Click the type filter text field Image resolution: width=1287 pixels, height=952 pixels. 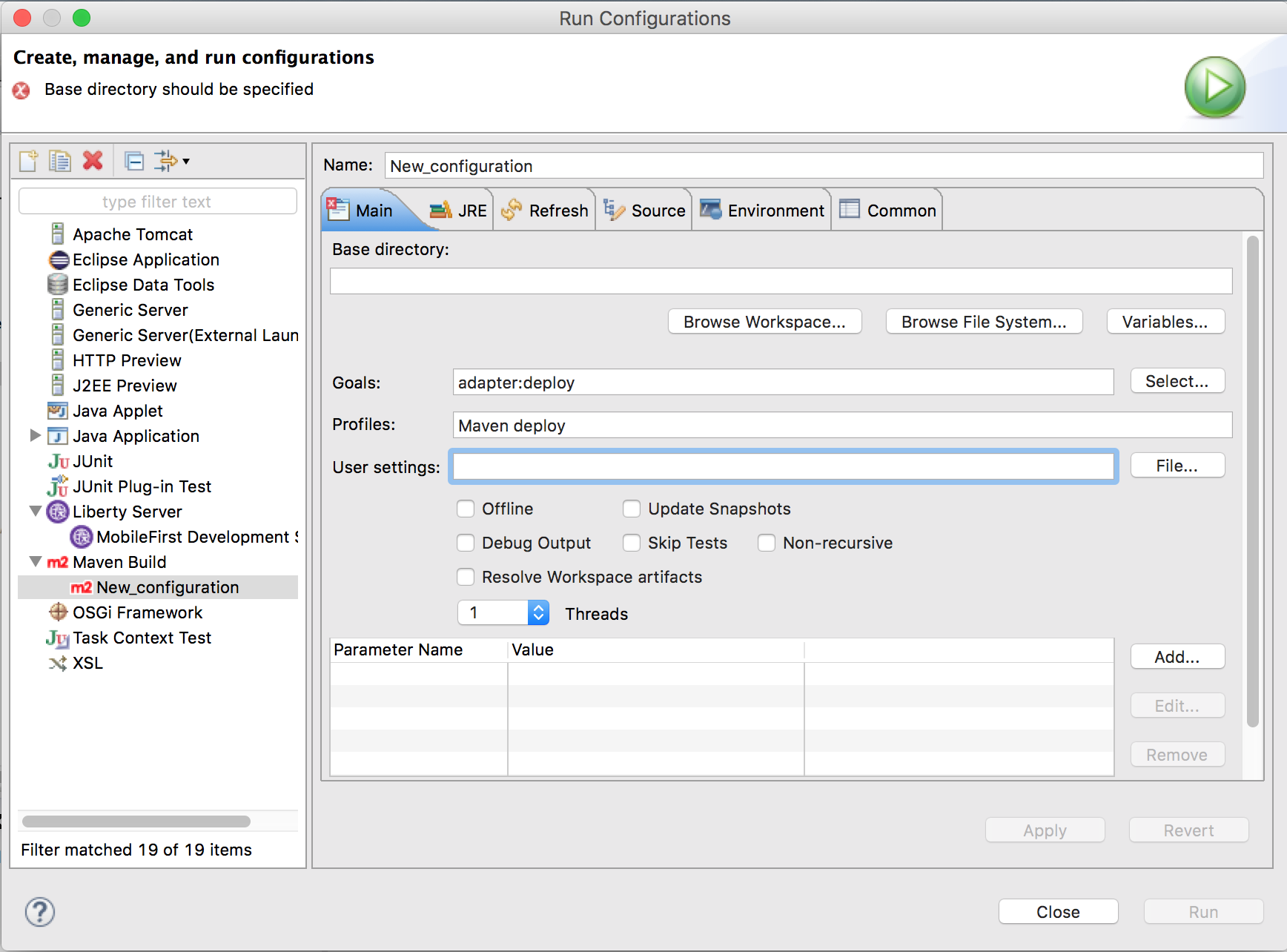pyautogui.click(x=157, y=202)
